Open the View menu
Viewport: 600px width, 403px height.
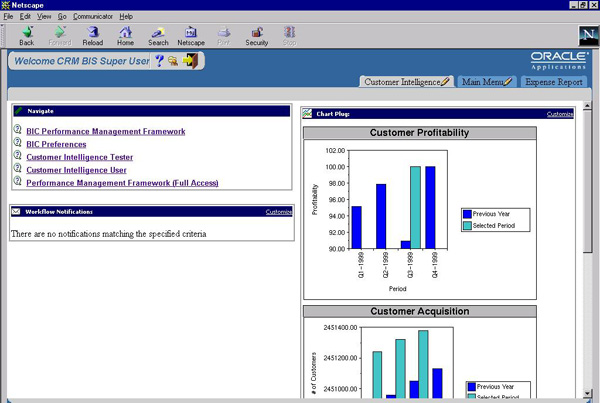coord(44,16)
